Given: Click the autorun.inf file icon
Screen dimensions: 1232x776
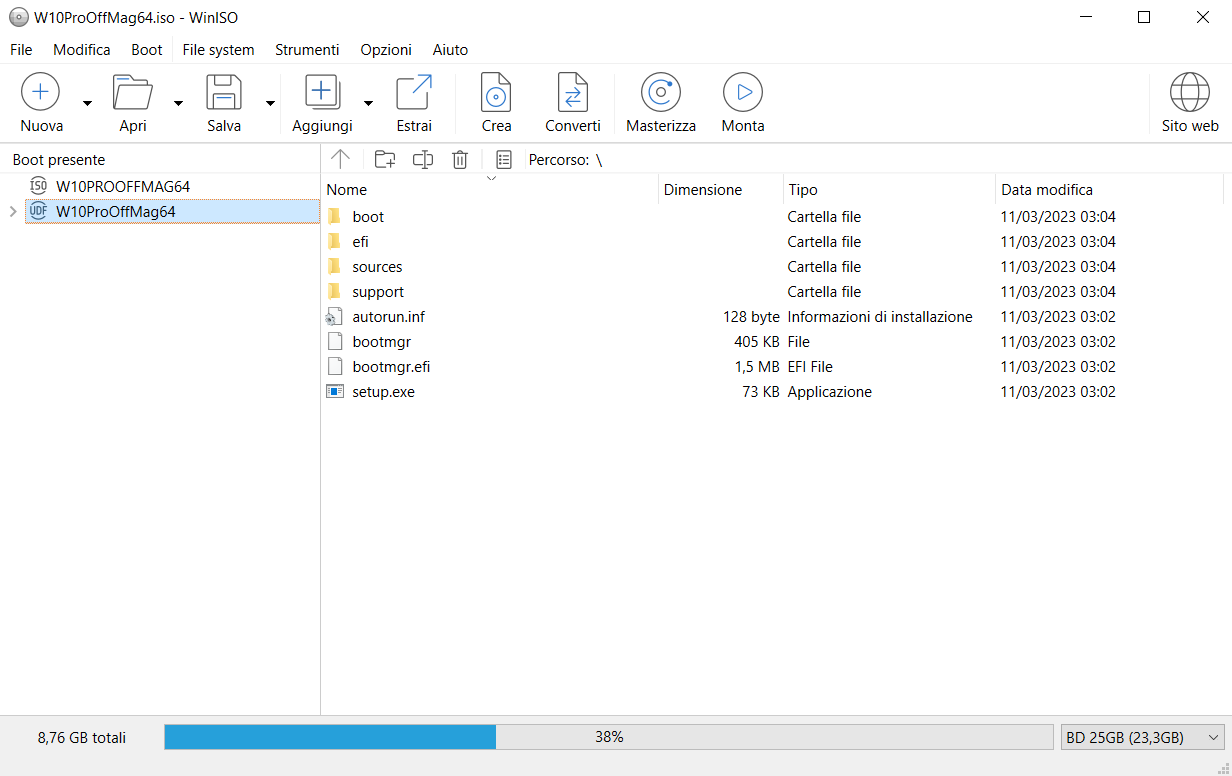Looking at the screenshot, I should tap(335, 316).
